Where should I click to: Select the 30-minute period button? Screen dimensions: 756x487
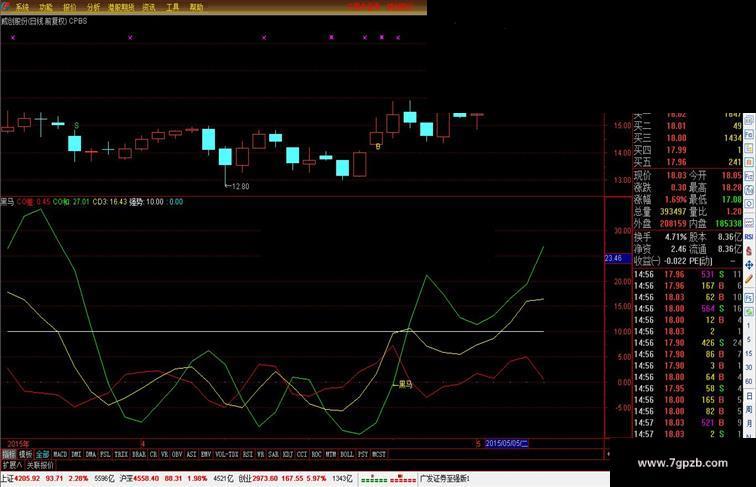[749, 366]
